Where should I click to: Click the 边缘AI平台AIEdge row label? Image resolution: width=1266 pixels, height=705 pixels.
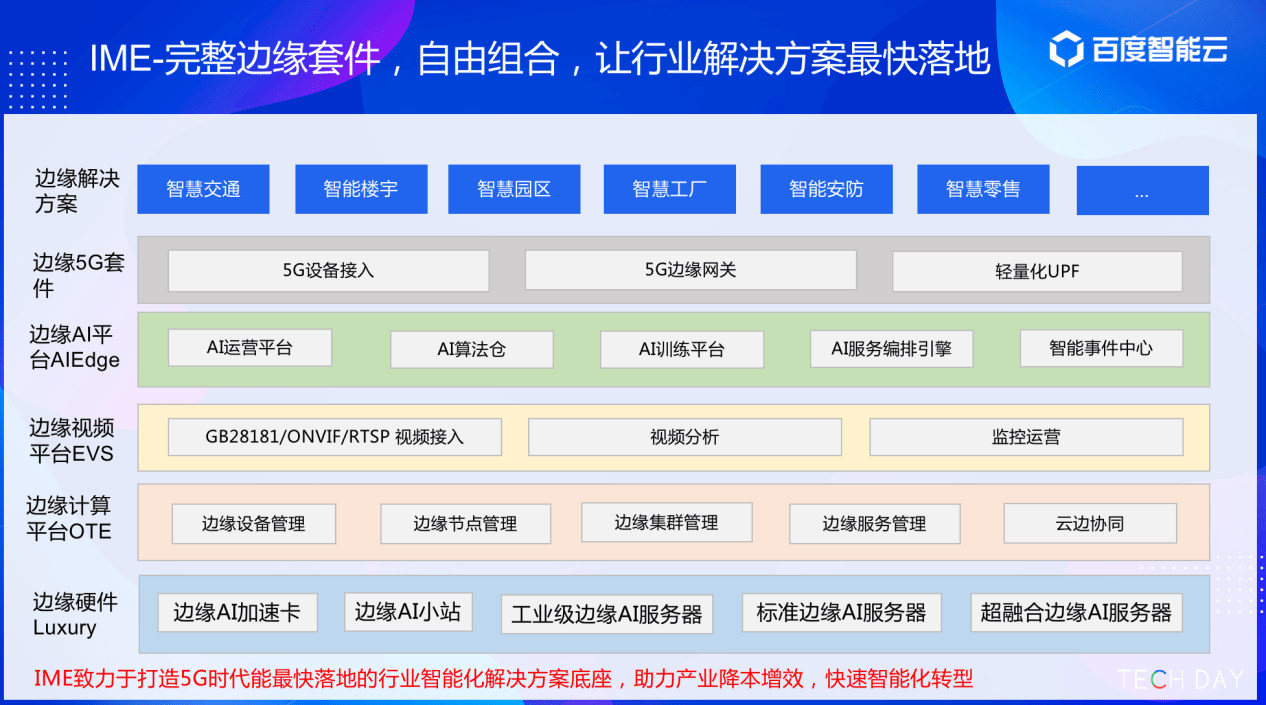(x=75, y=347)
